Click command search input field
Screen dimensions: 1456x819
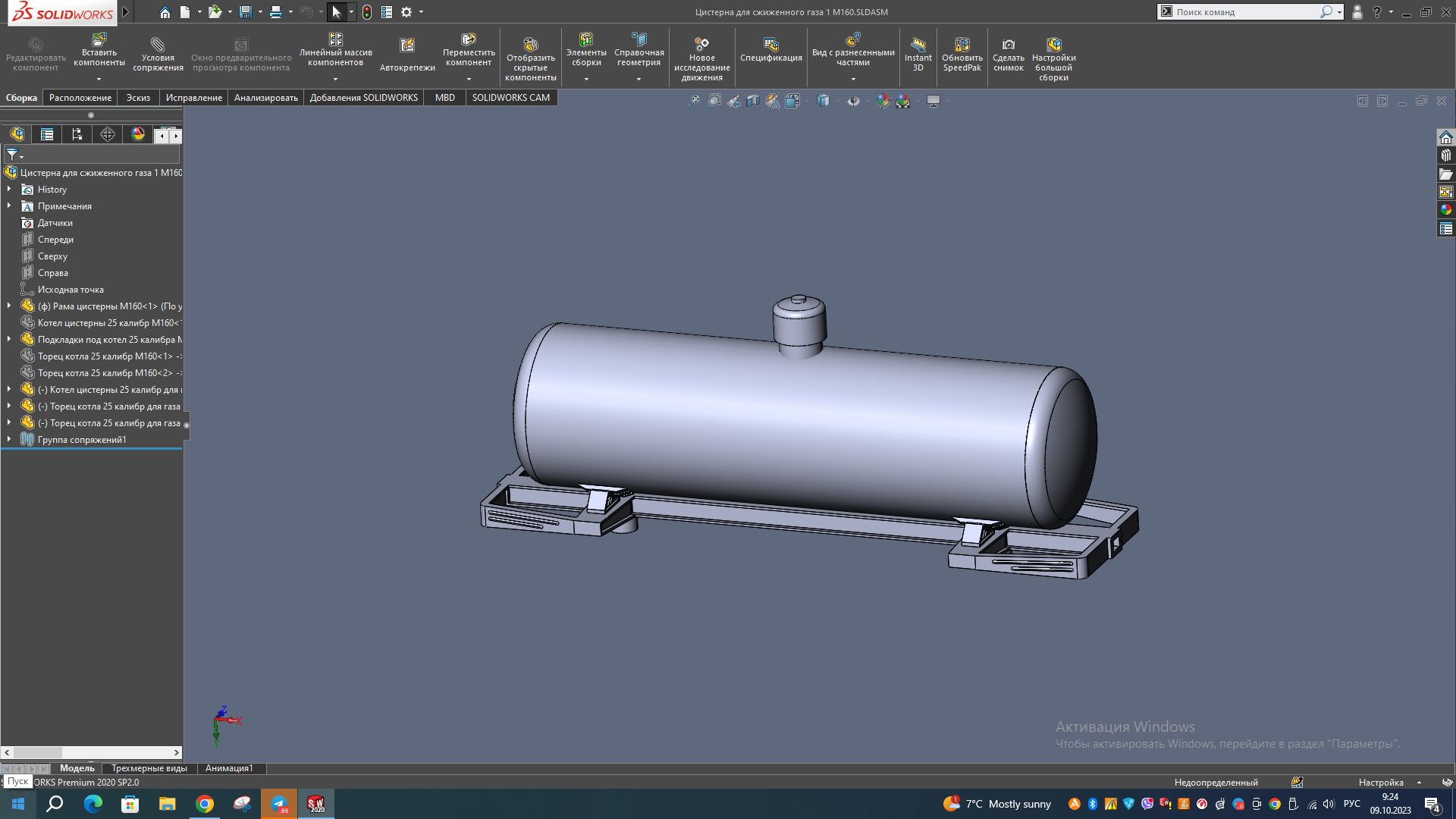(1245, 12)
